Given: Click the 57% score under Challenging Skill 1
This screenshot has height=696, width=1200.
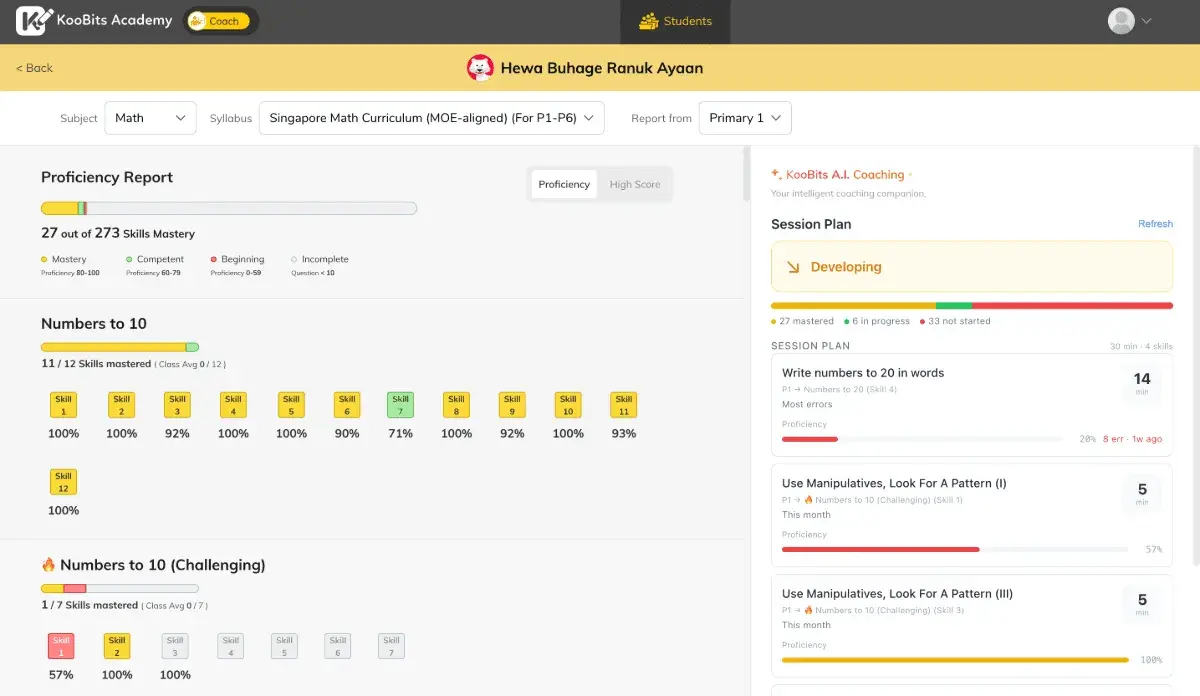Looking at the screenshot, I should click(x=61, y=675).
